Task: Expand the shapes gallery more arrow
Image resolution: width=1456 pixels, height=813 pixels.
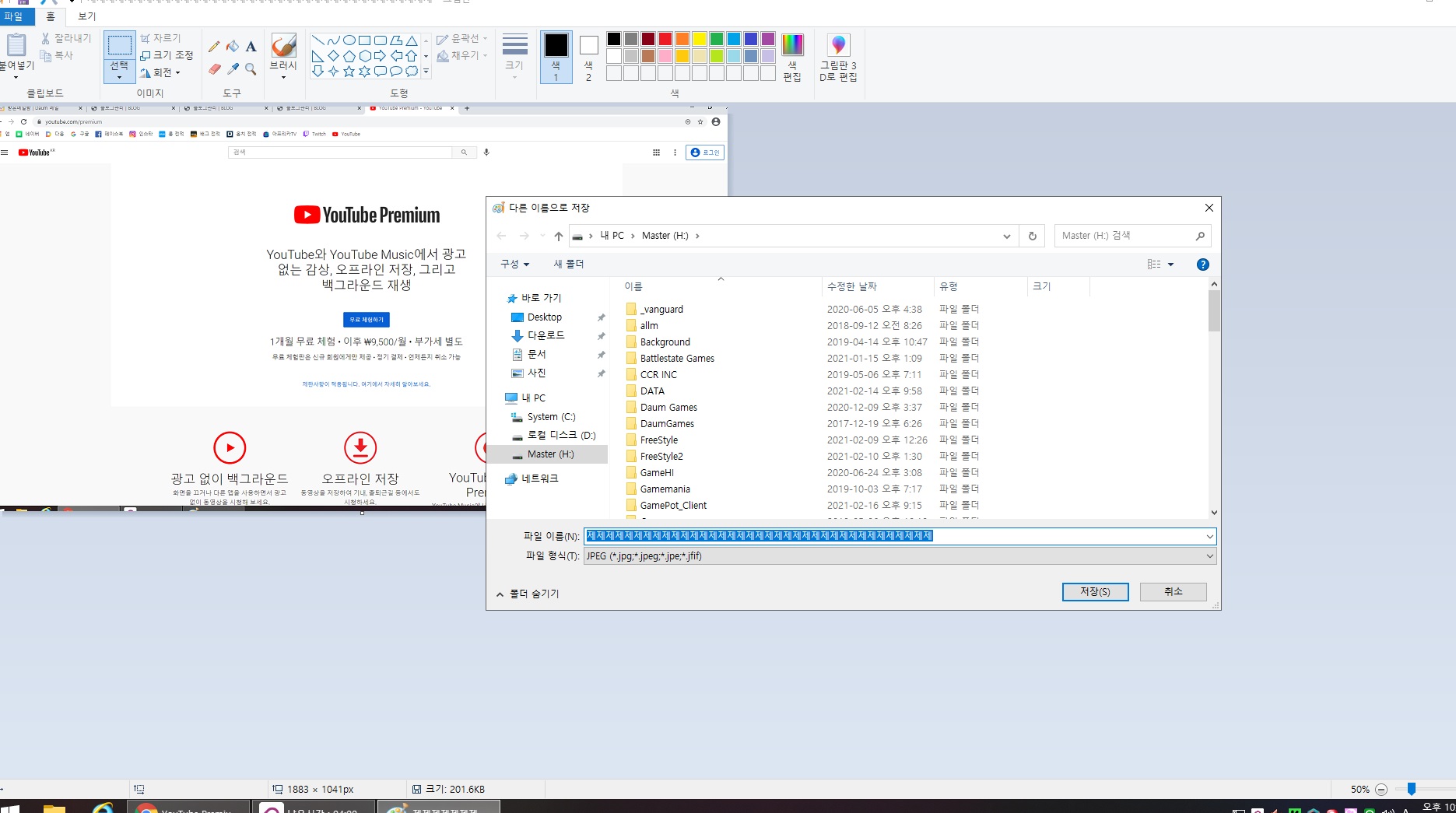Action: click(426, 72)
